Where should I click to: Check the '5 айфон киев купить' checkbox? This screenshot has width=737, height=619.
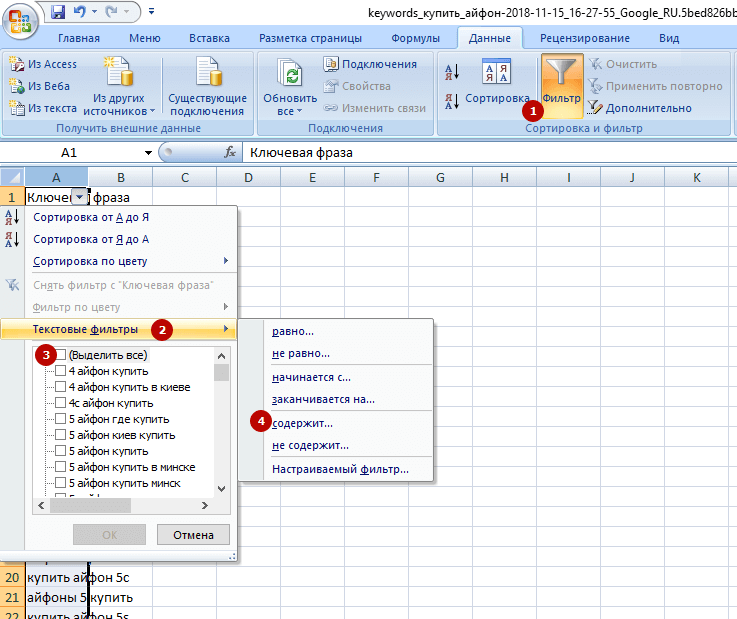[61, 435]
